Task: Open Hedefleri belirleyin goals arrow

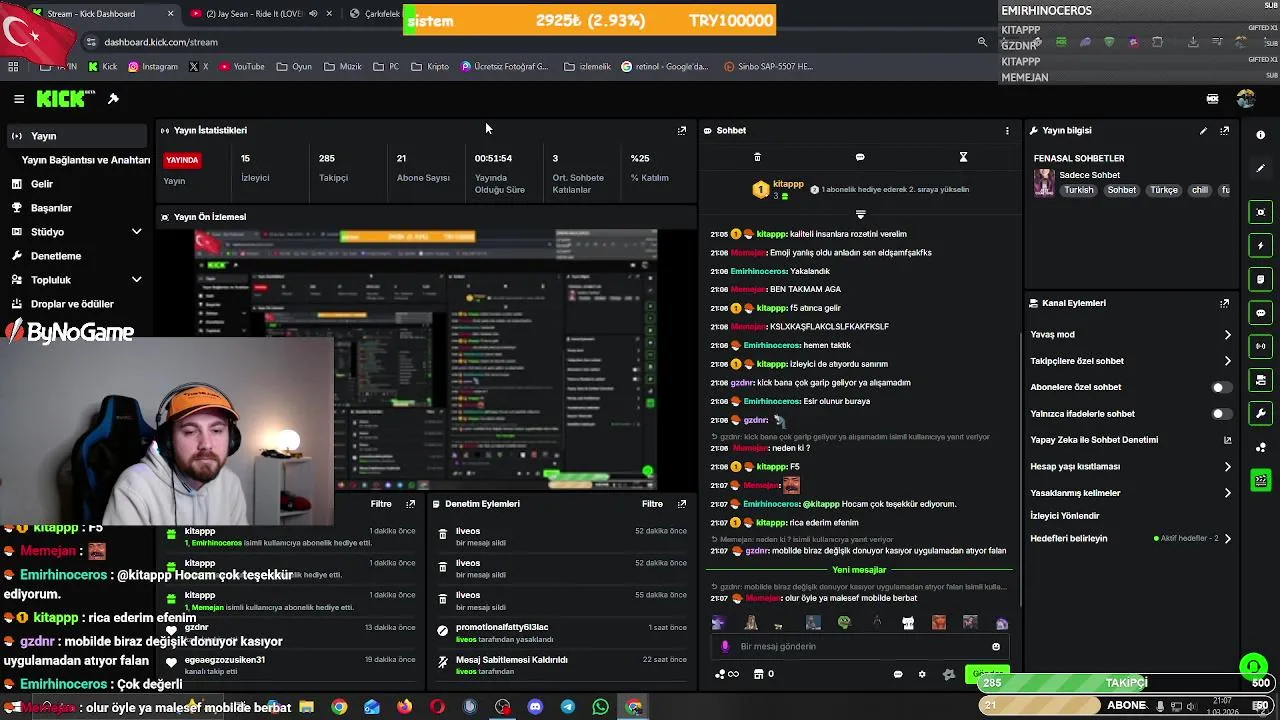Action: [1228, 538]
